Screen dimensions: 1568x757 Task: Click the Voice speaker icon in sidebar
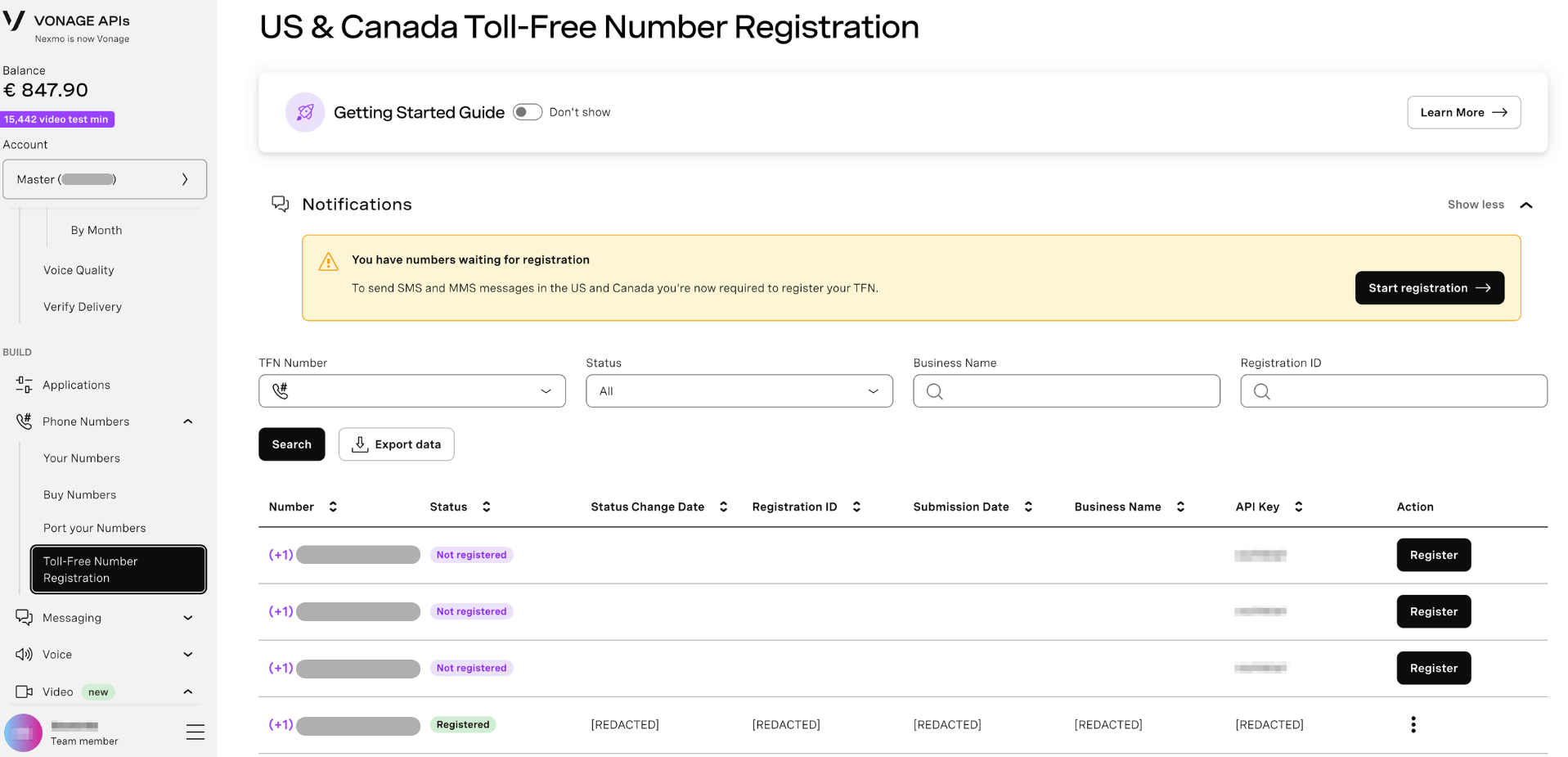[25, 655]
